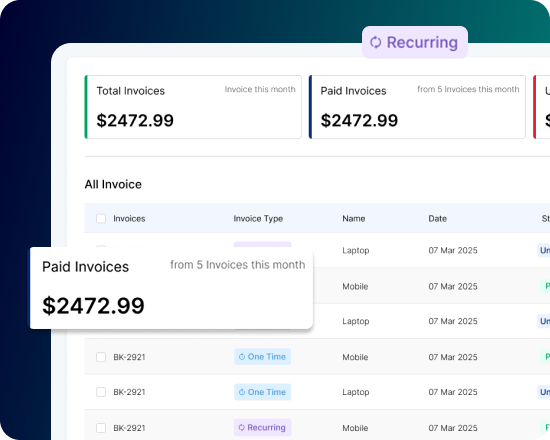Open the Paid Invoices card next to Total Invoices
The image size is (550, 440).
(417, 107)
